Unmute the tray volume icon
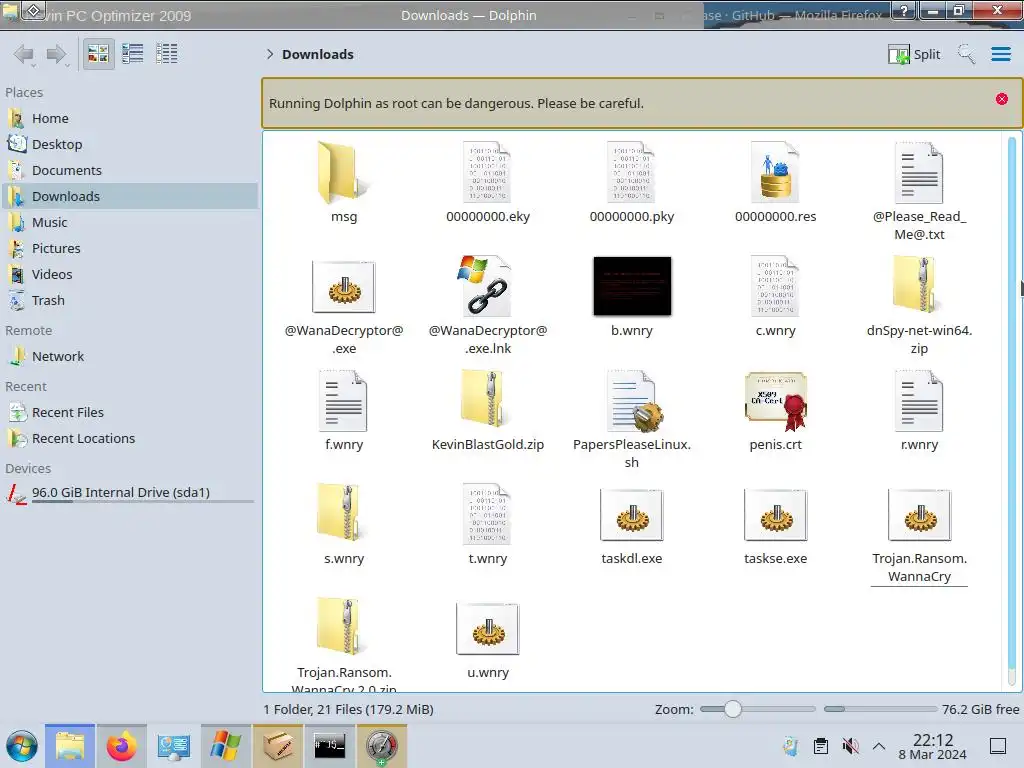This screenshot has width=1024, height=768. click(x=850, y=746)
